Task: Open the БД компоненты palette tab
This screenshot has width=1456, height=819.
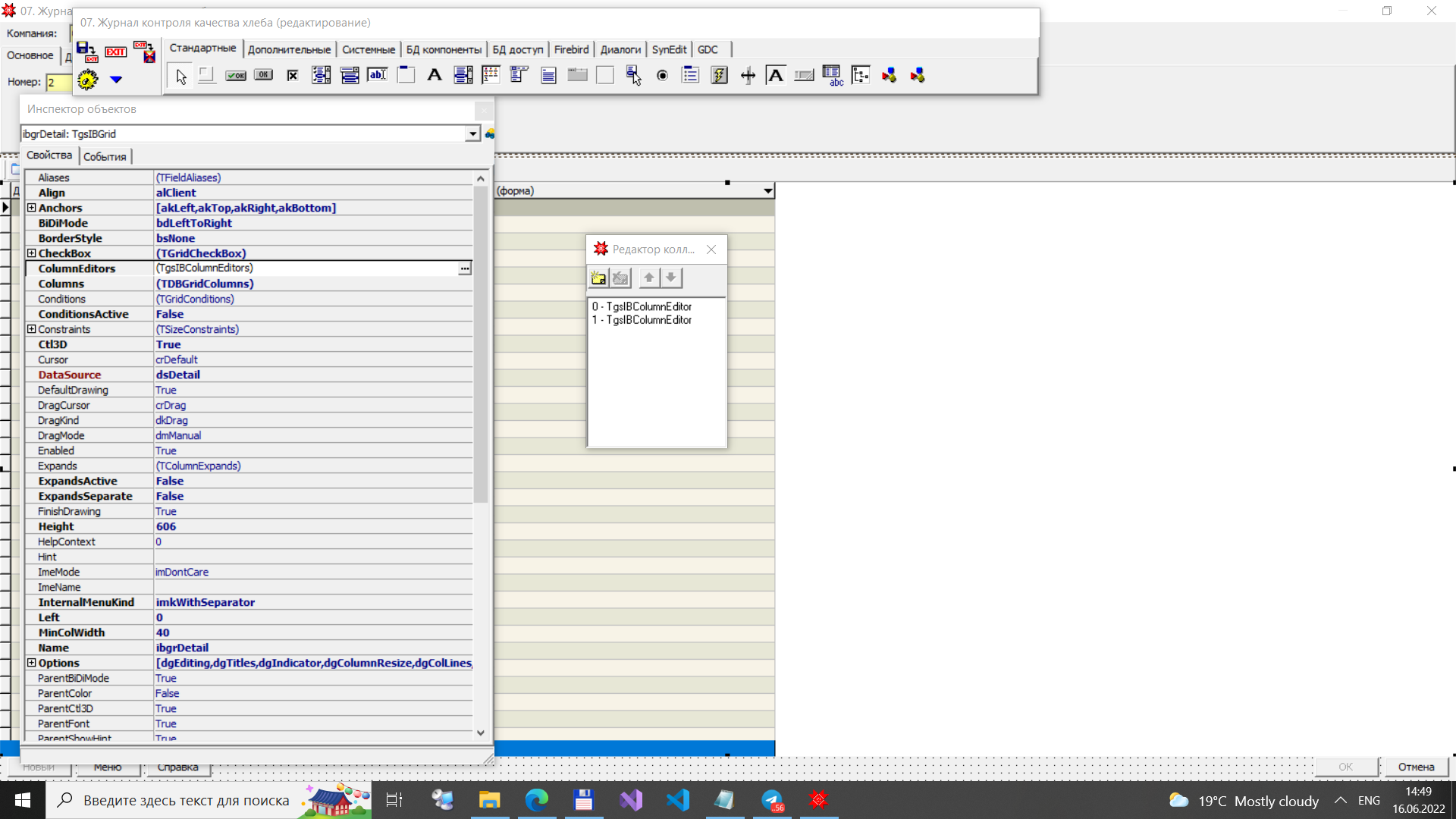Action: (444, 49)
